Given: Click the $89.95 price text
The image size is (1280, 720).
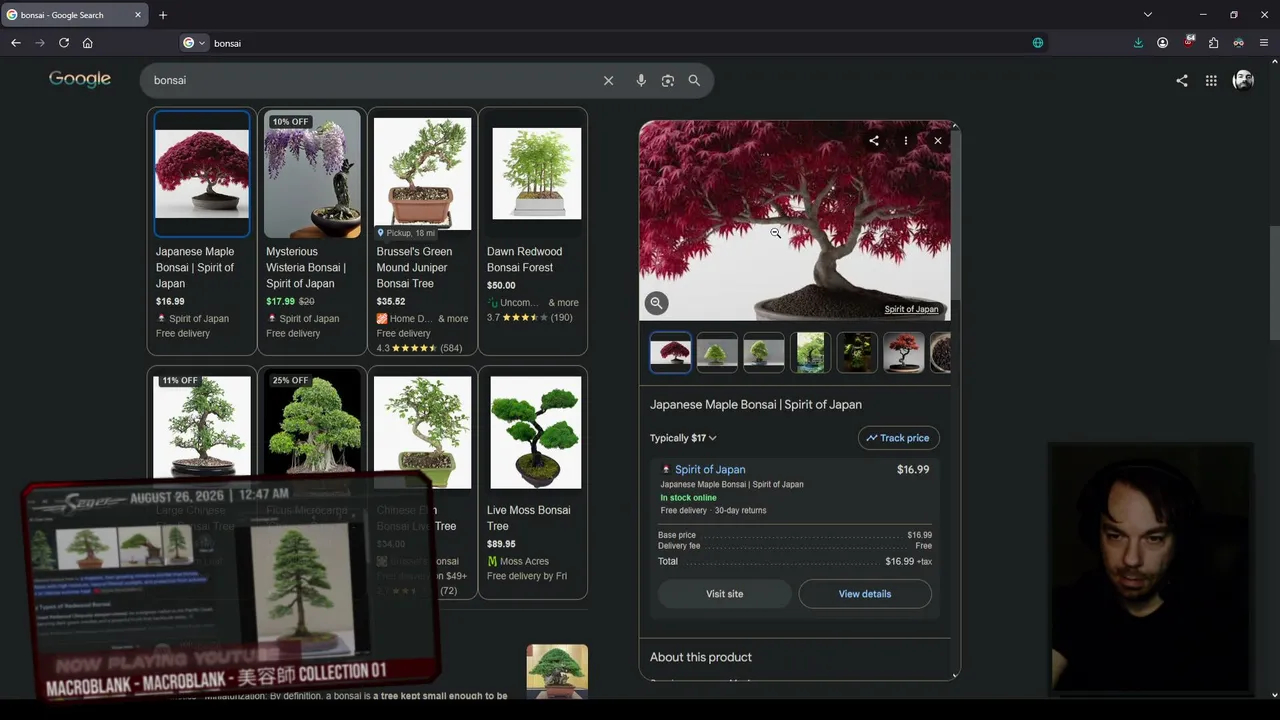Looking at the screenshot, I should 501,544.
